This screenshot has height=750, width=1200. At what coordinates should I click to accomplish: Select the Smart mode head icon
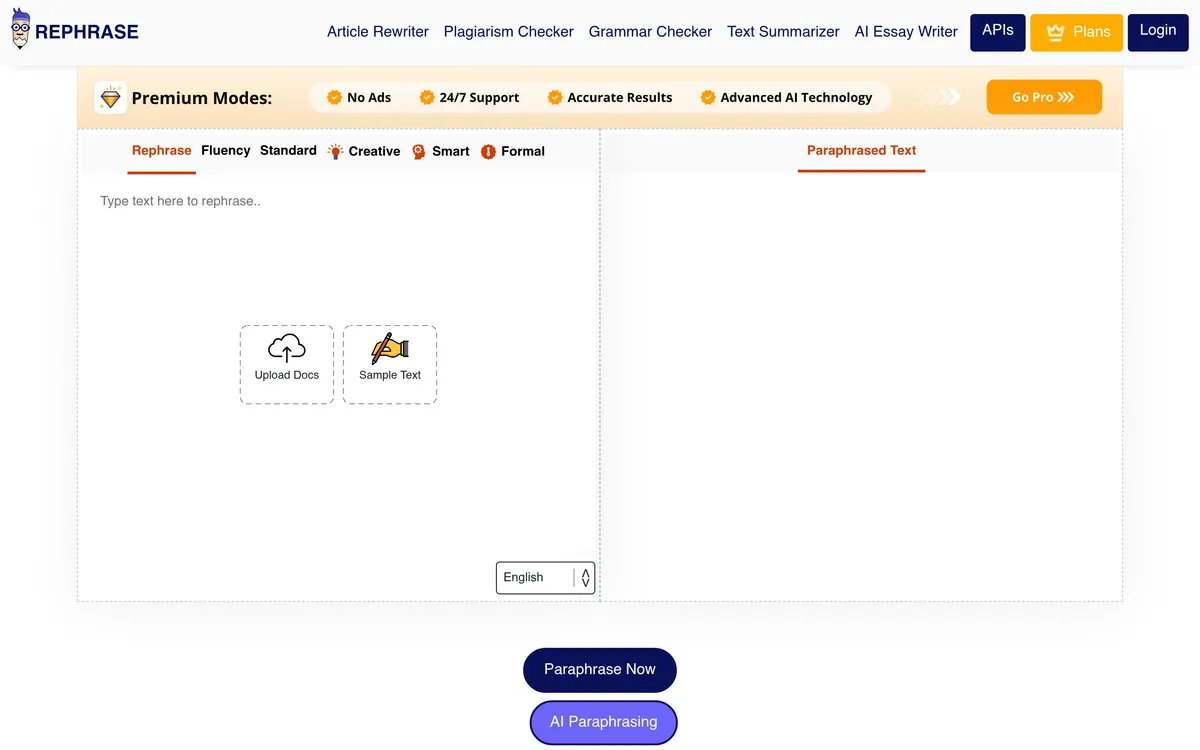pyautogui.click(x=419, y=151)
